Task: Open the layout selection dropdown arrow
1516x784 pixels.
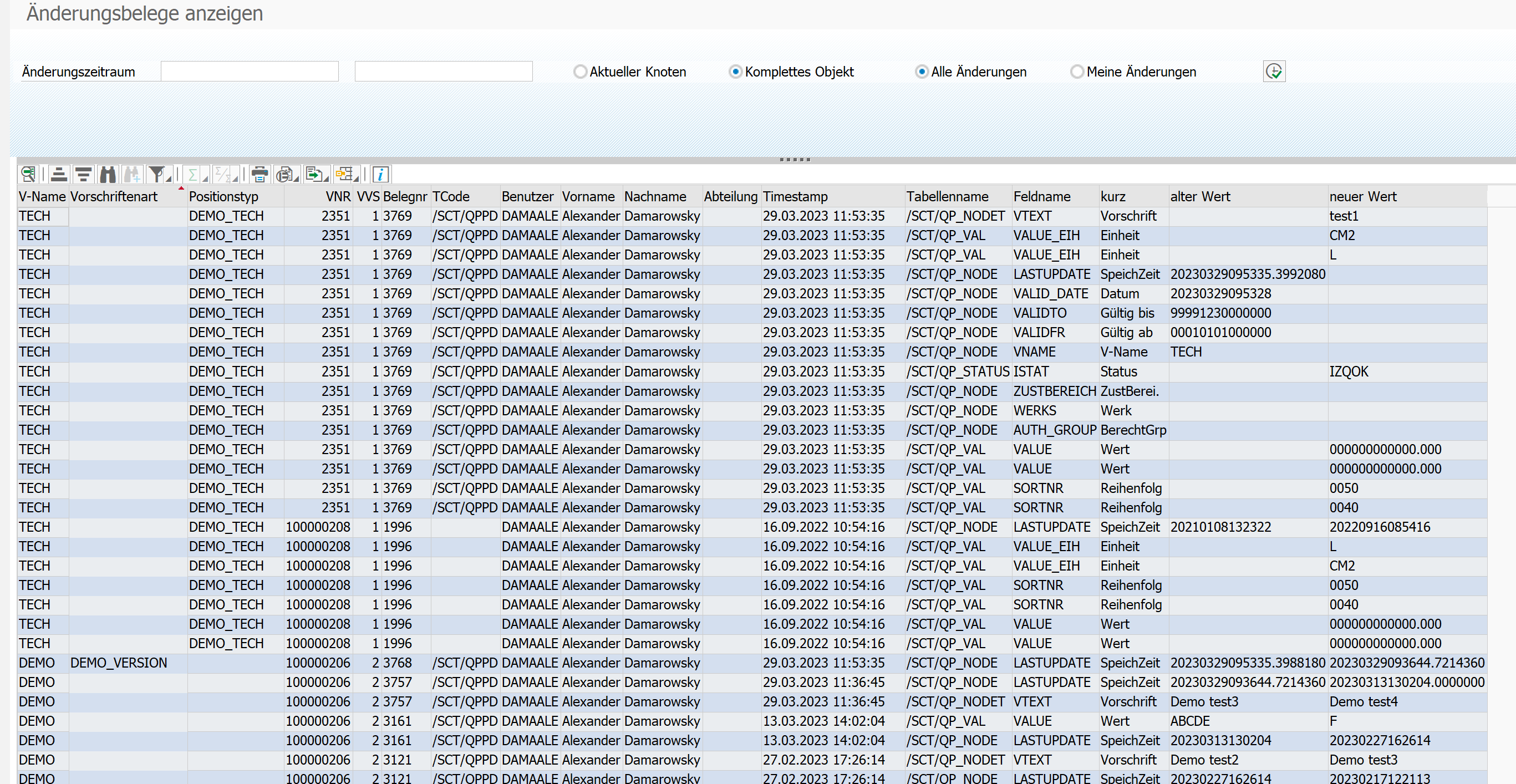Action: point(357,178)
